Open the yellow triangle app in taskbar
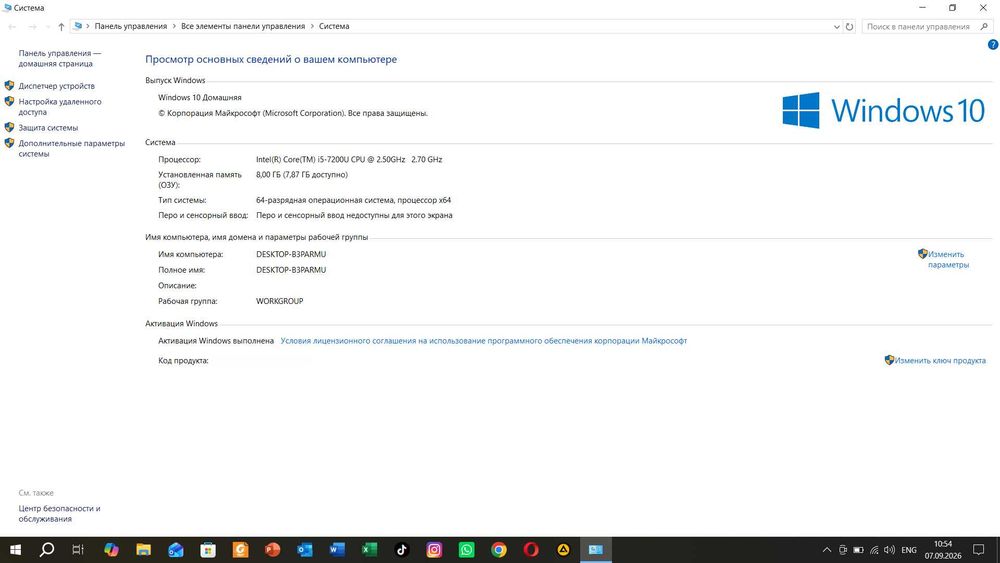This screenshot has width=1000, height=563. (563, 550)
